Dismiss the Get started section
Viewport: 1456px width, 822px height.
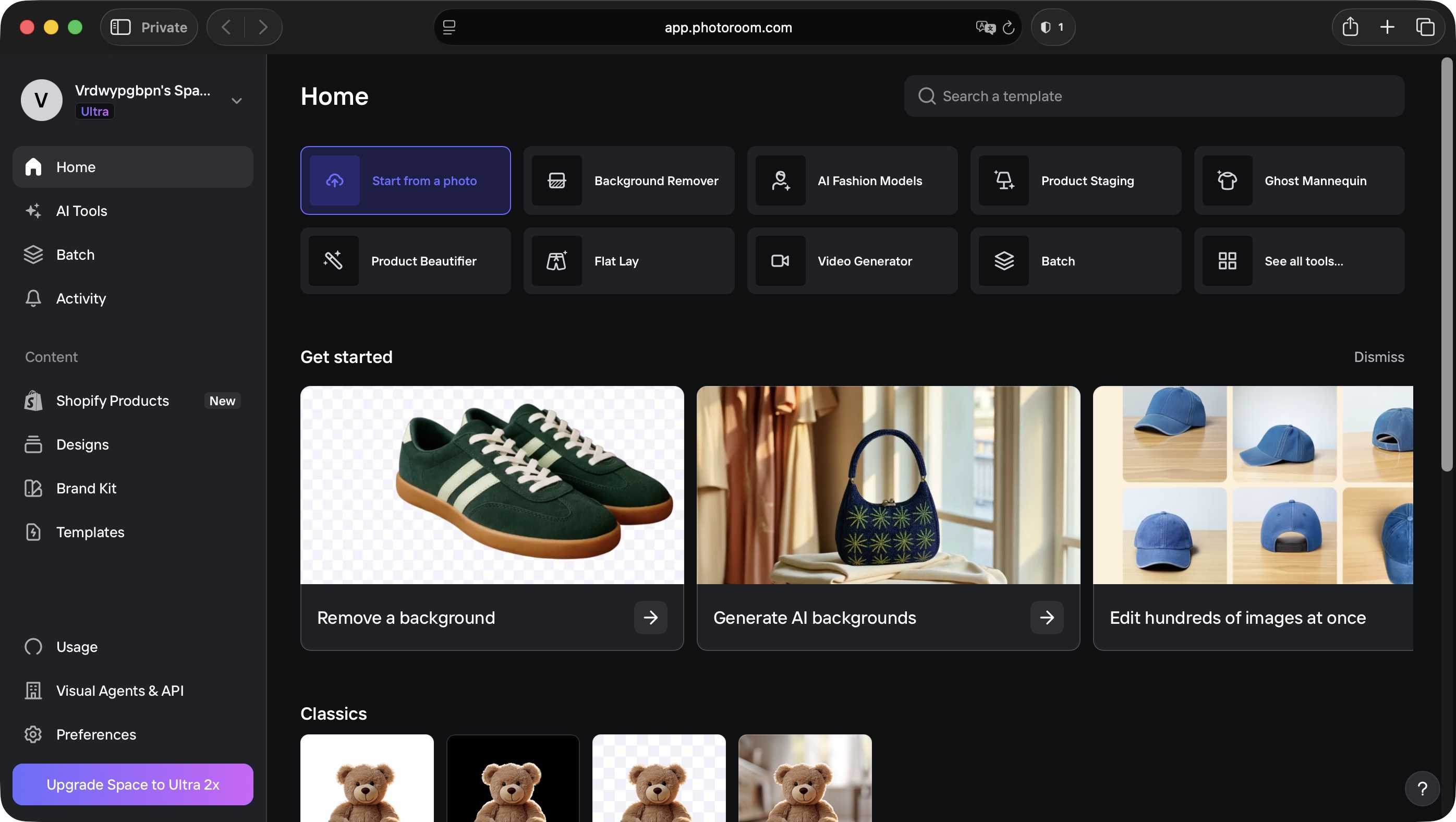click(1379, 357)
